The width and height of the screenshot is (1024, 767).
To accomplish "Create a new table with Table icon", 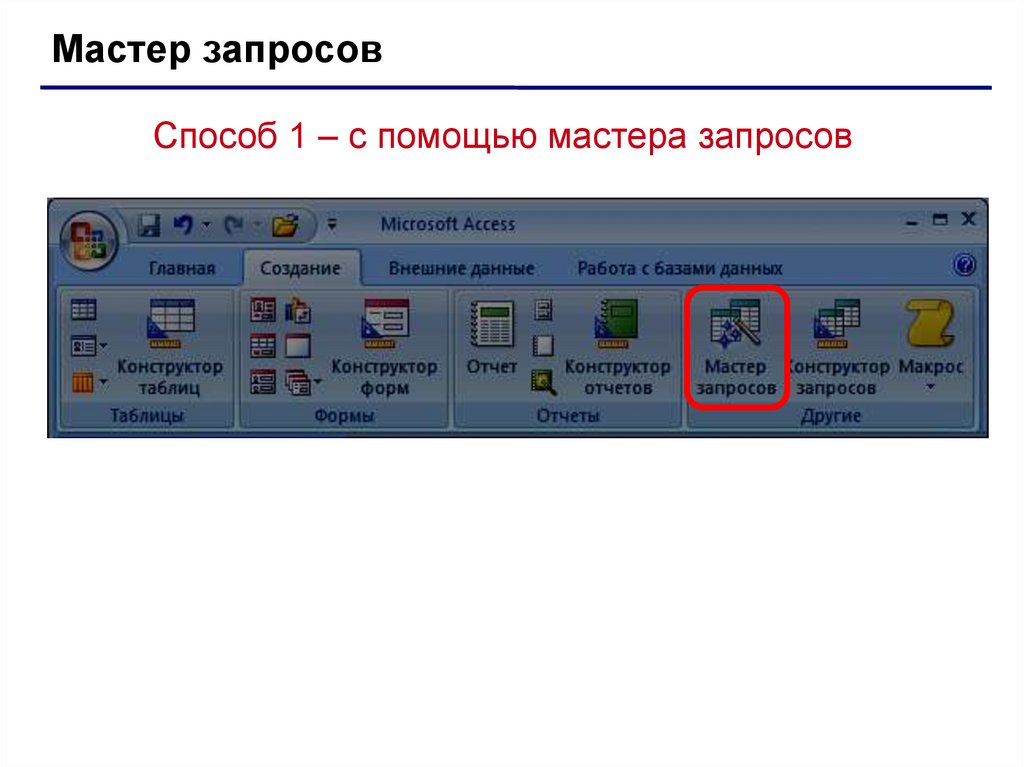I will [84, 310].
